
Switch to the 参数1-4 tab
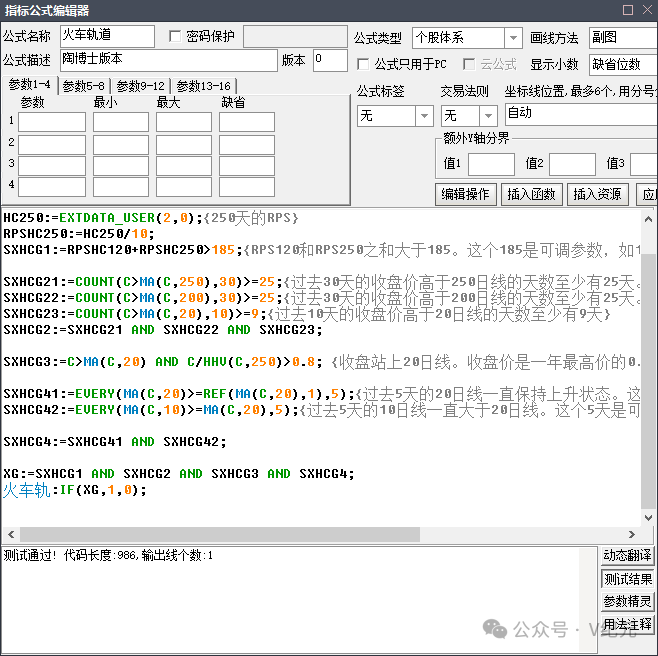[29, 85]
